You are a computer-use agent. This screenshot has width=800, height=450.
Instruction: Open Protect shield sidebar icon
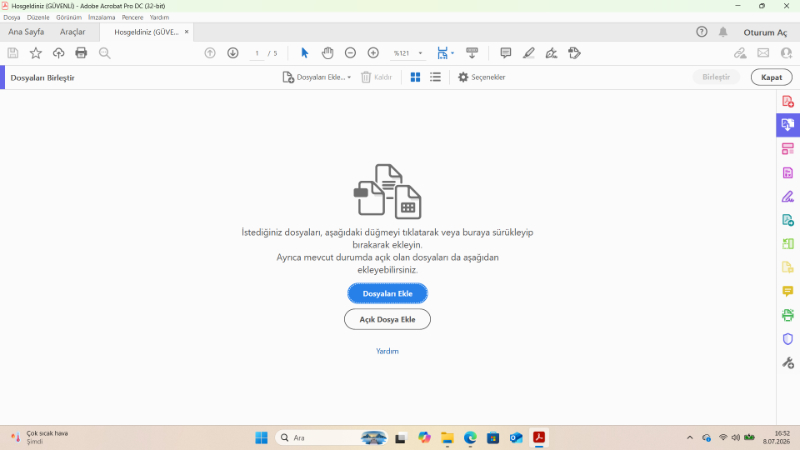[788, 339]
